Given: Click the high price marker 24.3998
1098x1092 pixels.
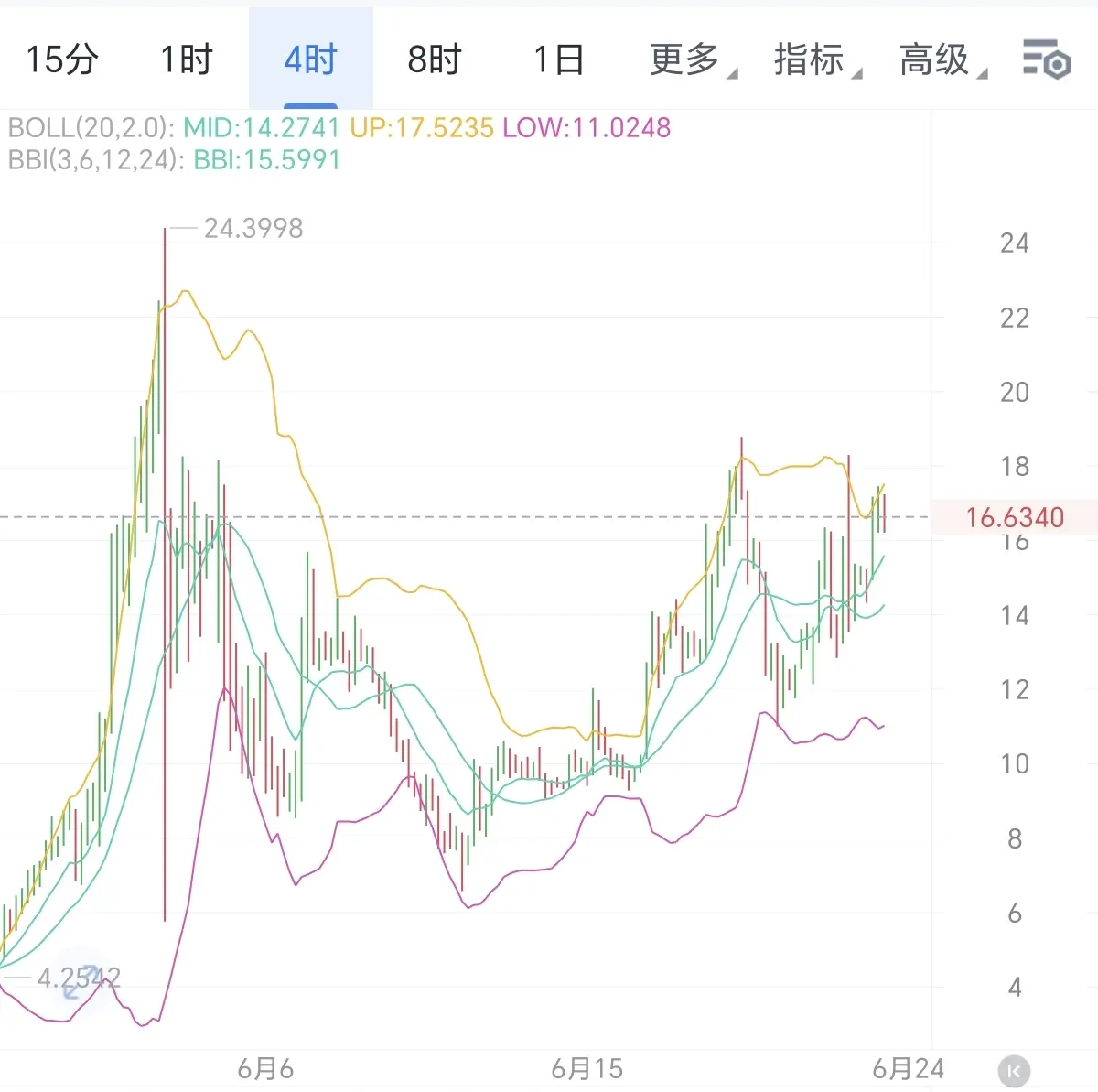Looking at the screenshot, I should pos(253,228).
